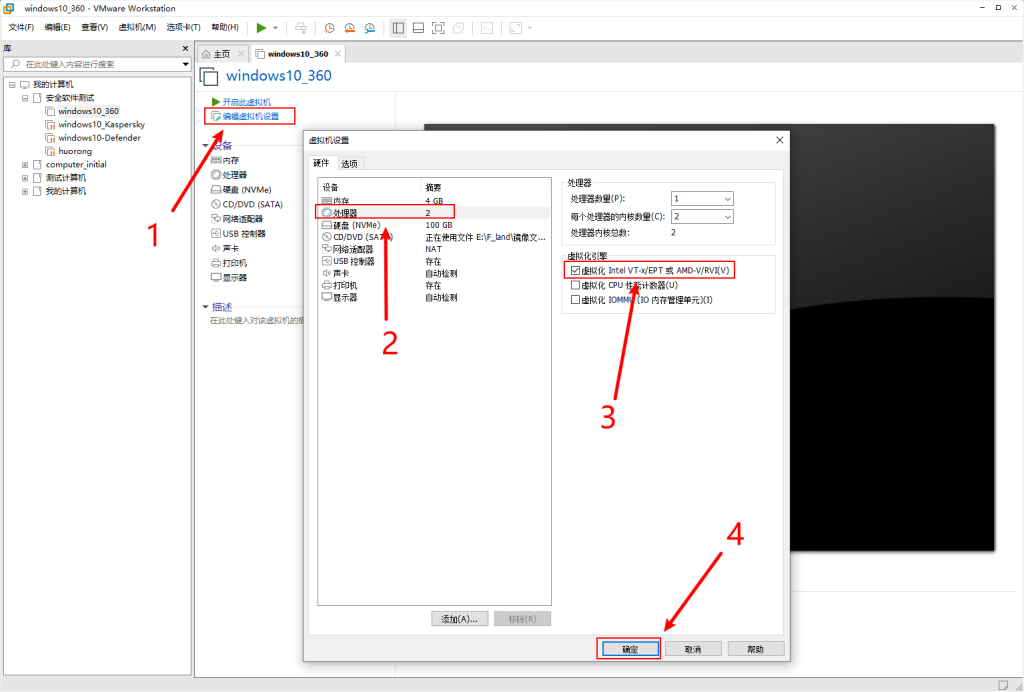Click the revert to snapshot icon
Screen dimensions: 1024x692
tap(349, 28)
